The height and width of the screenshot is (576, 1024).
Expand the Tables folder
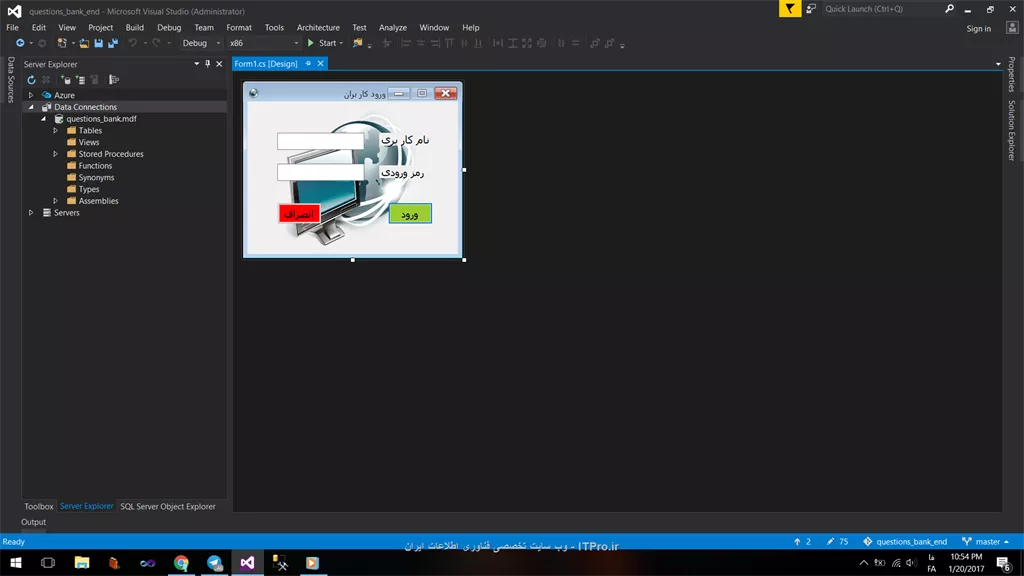click(x=56, y=131)
